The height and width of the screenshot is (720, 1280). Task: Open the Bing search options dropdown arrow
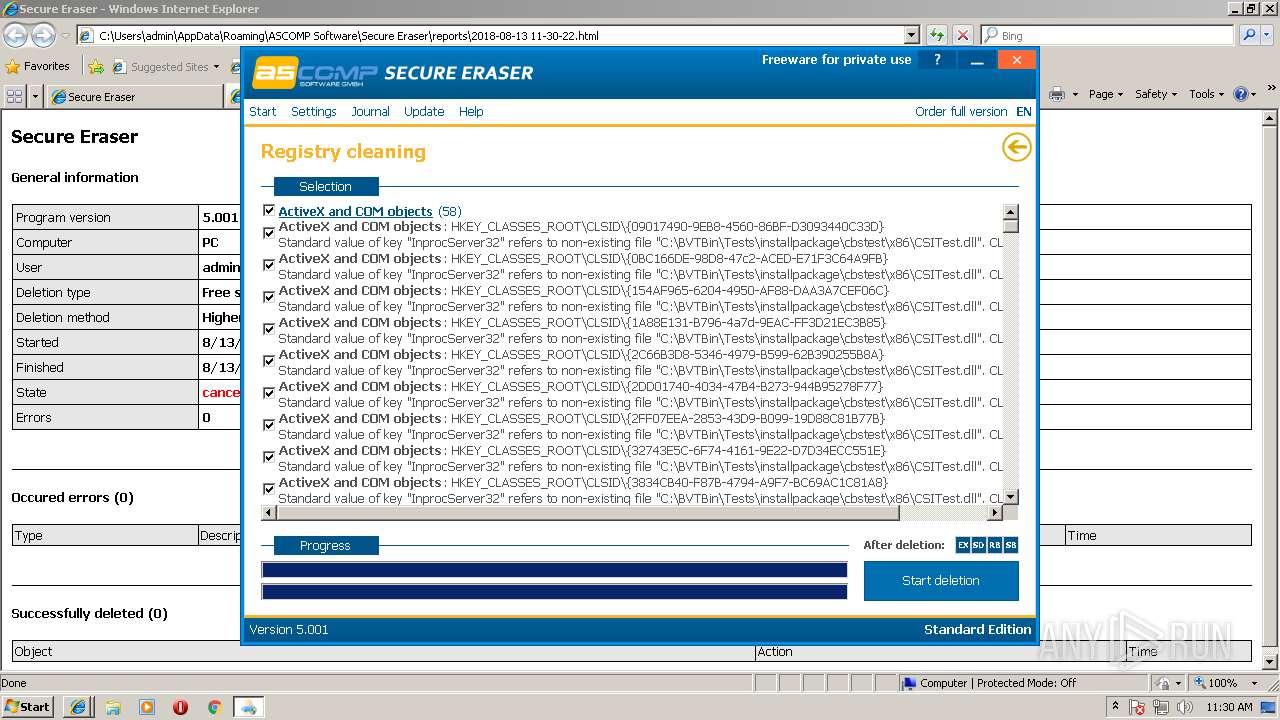pyautogui.click(x=1268, y=35)
